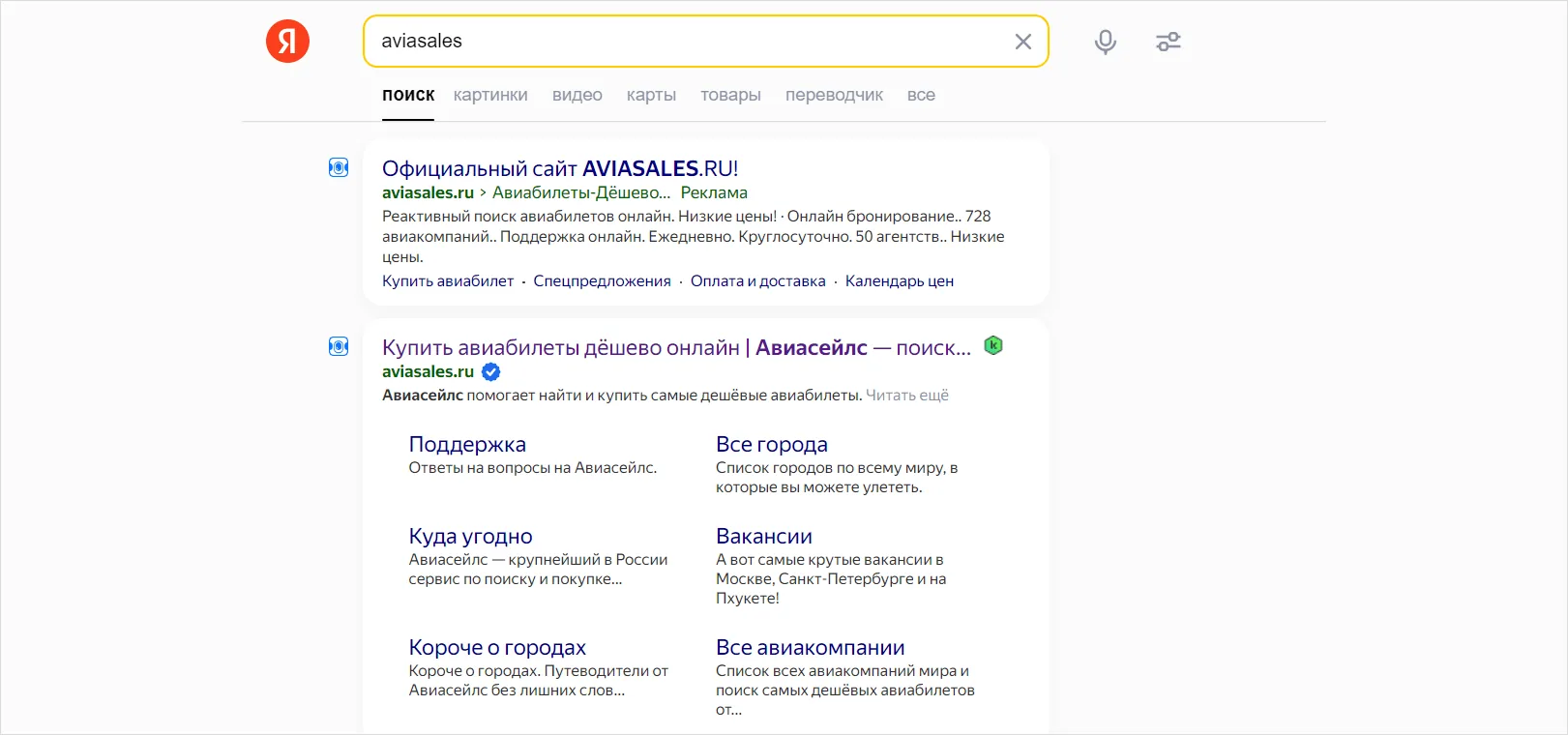This screenshot has width=1568, height=735.
Task: Start voice search with microphone icon
Action: [x=1106, y=42]
